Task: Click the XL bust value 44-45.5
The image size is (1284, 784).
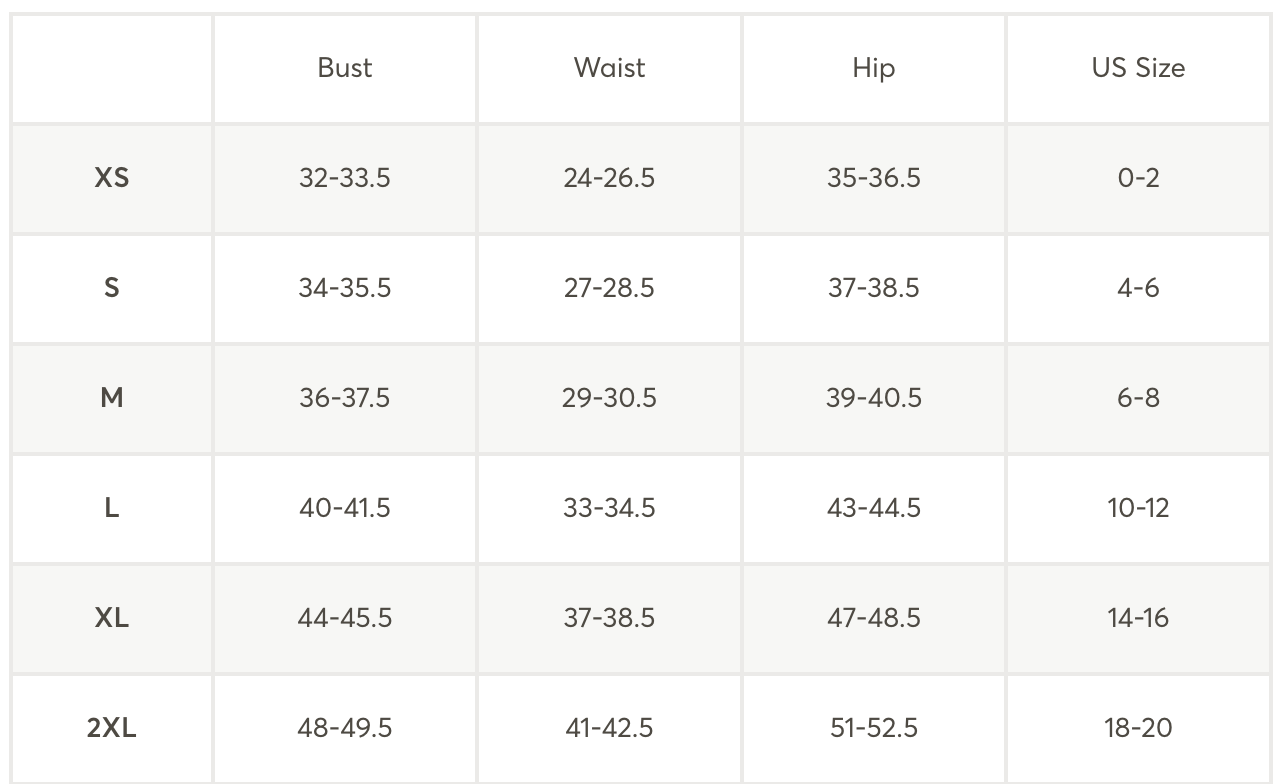Action: (x=345, y=618)
